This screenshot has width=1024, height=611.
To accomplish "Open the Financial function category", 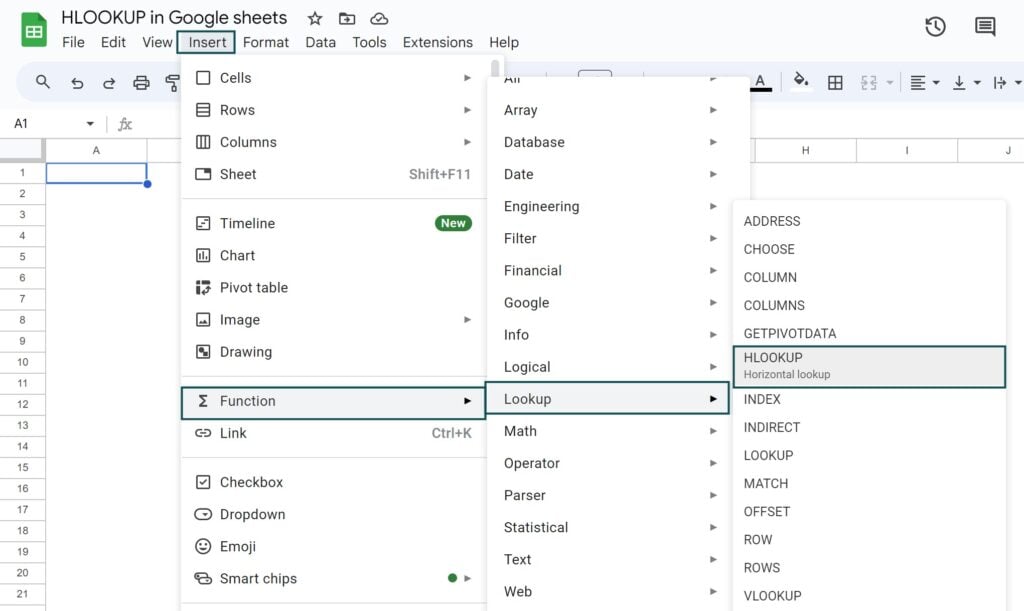I will coord(608,270).
